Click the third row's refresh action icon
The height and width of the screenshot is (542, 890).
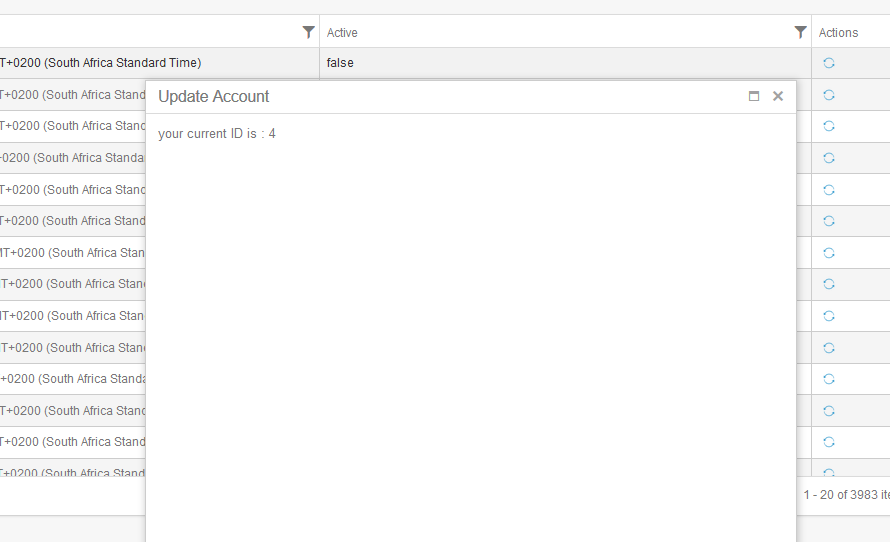pos(829,126)
